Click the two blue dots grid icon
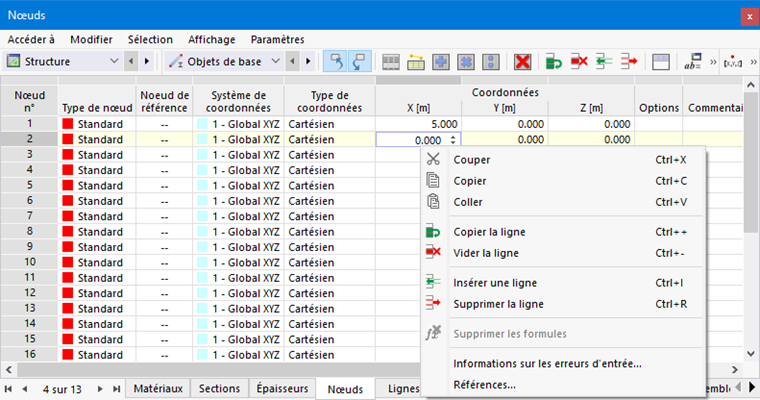The image size is (760, 400). point(491,62)
